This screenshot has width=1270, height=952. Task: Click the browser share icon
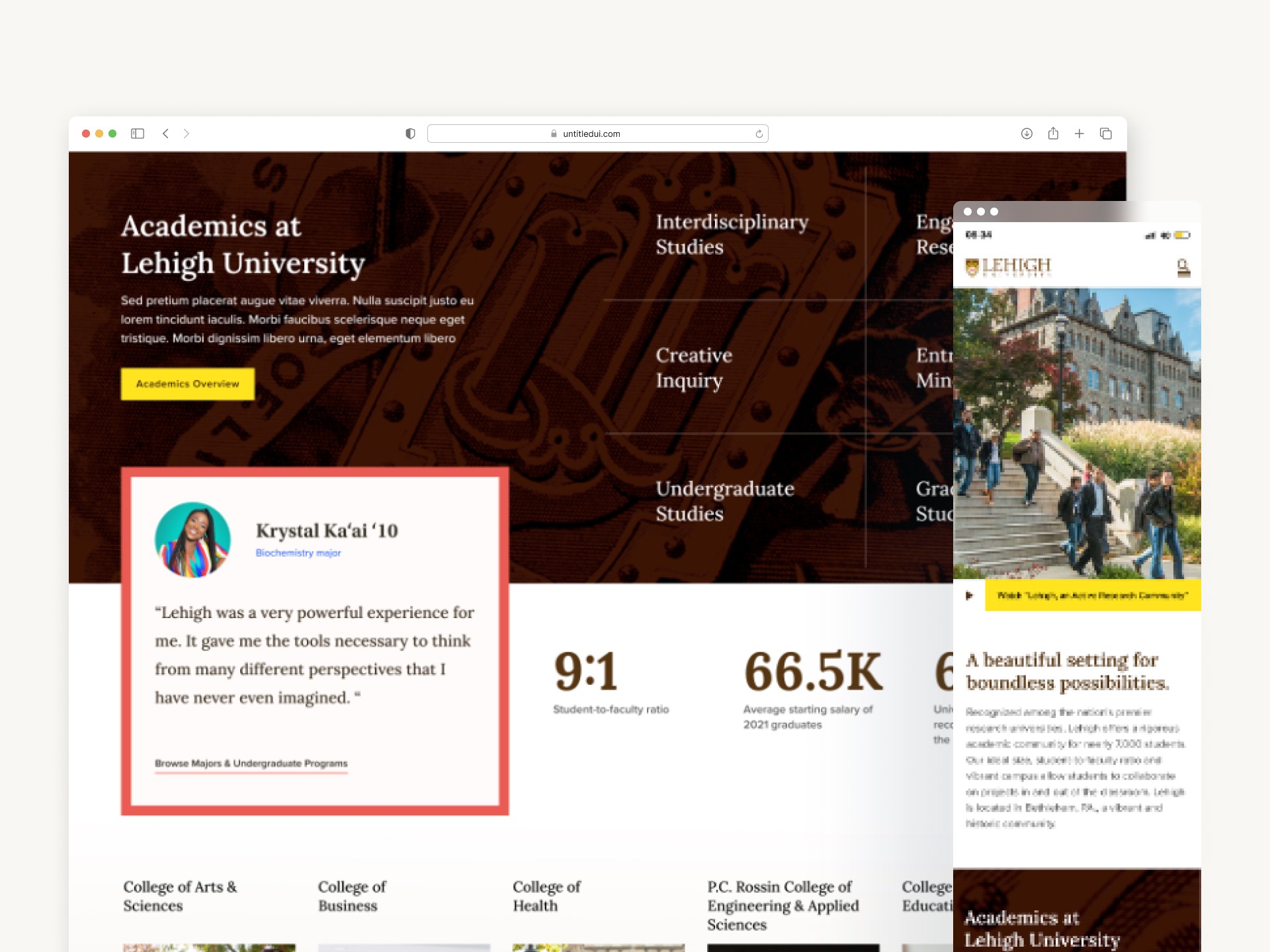[1053, 134]
